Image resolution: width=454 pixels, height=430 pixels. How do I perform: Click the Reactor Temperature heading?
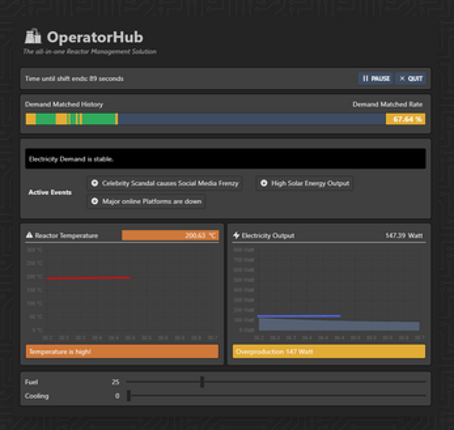pos(66,236)
